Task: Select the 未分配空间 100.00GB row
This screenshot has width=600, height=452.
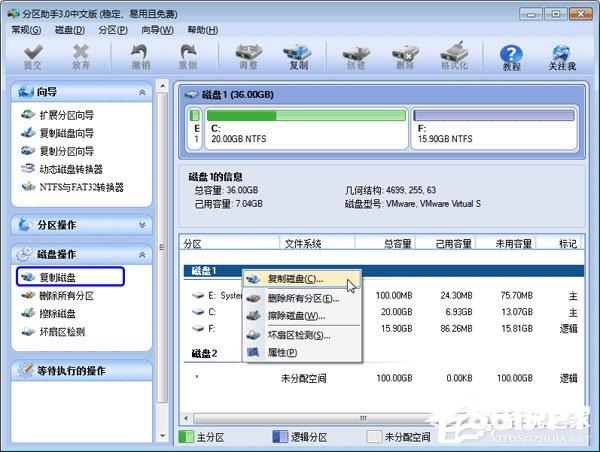Action: coord(384,378)
